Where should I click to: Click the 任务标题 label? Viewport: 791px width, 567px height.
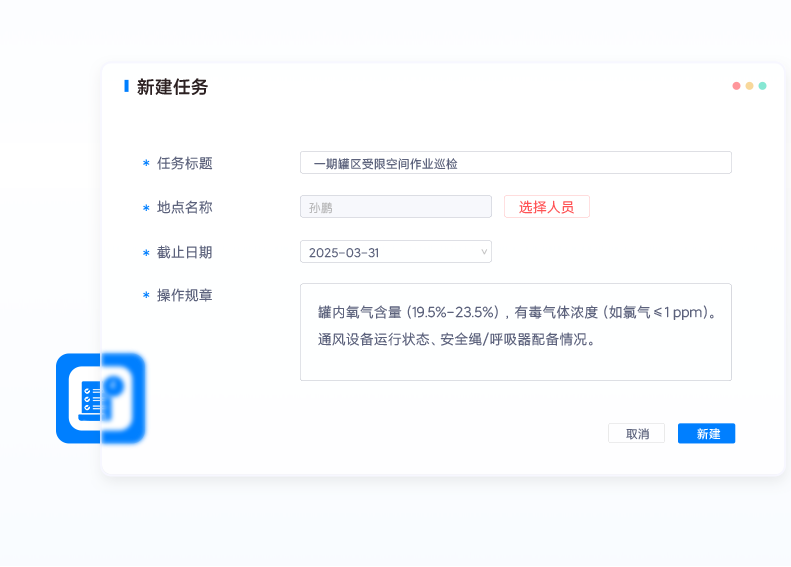click(x=184, y=164)
